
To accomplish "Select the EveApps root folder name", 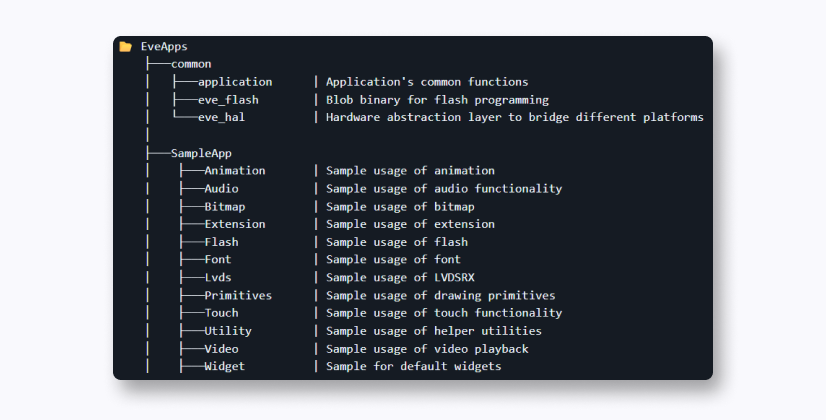I will click(164, 46).
